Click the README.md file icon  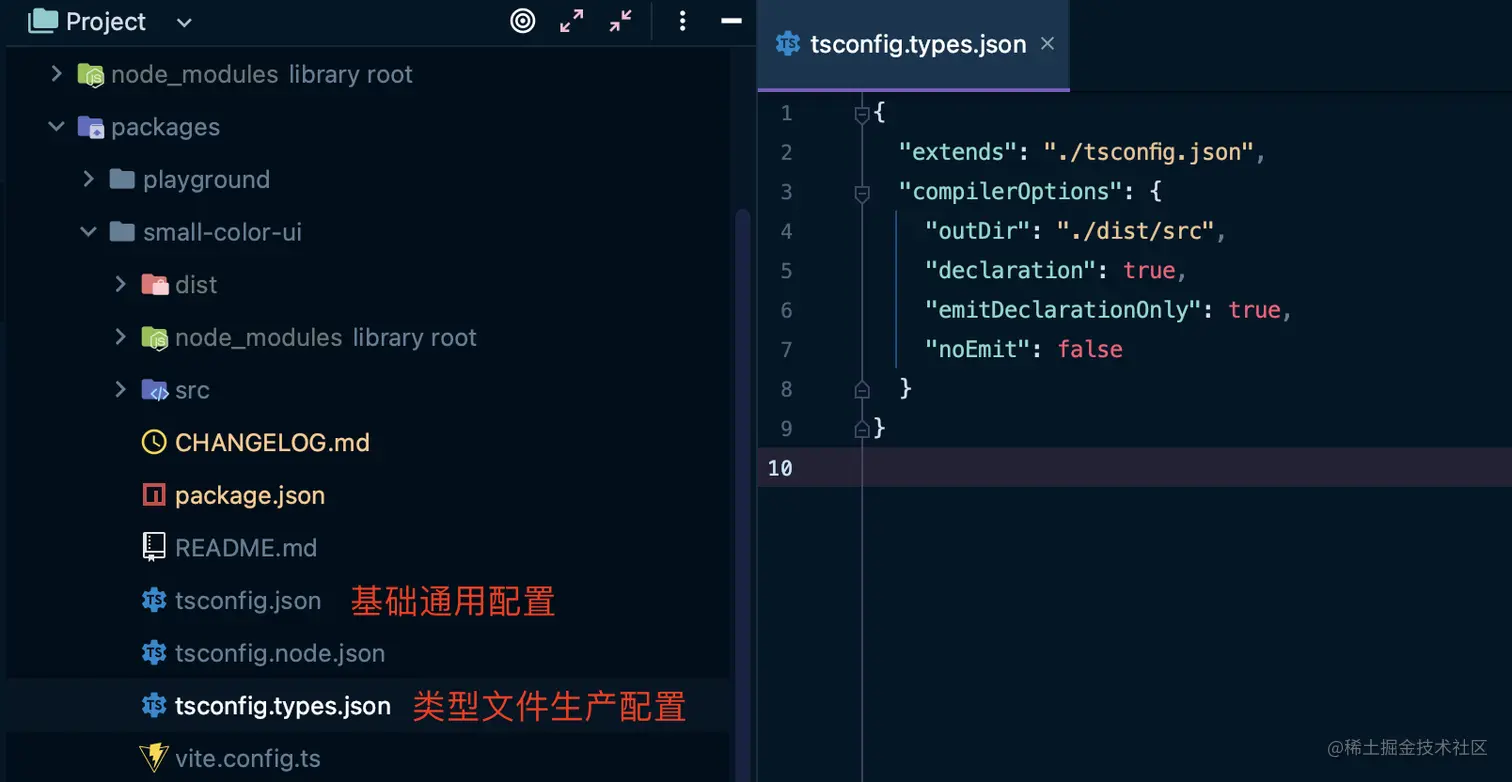154,547
